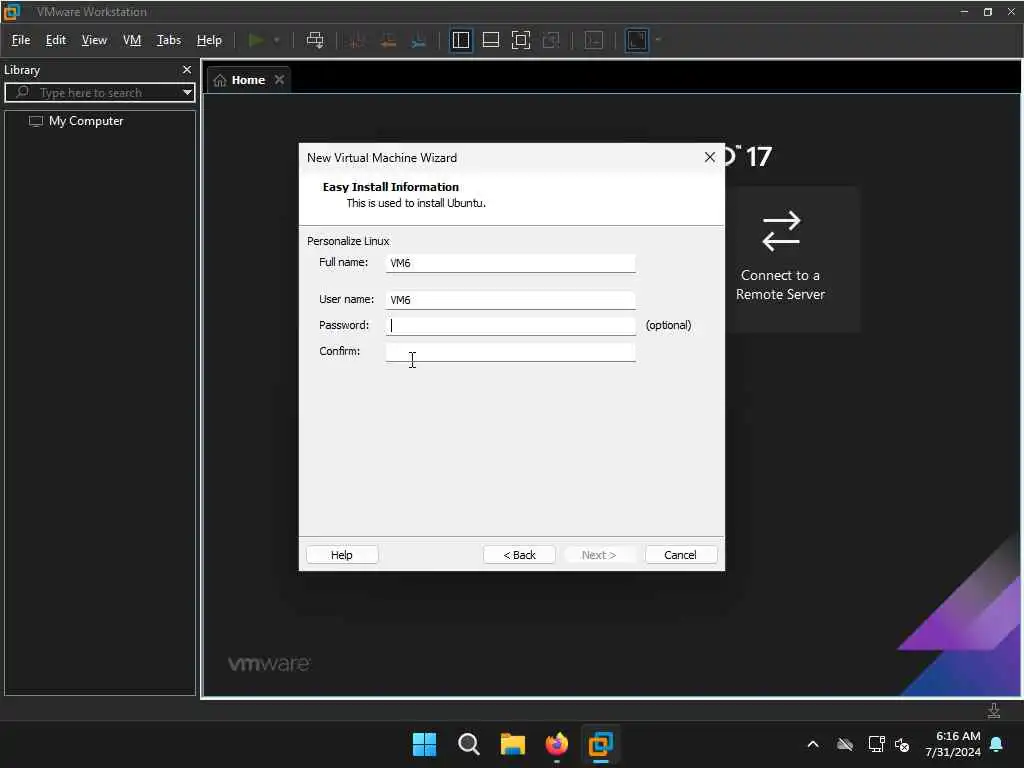Click the User name field
This screenshot has width=1024, height=768.
click(510, 300)
